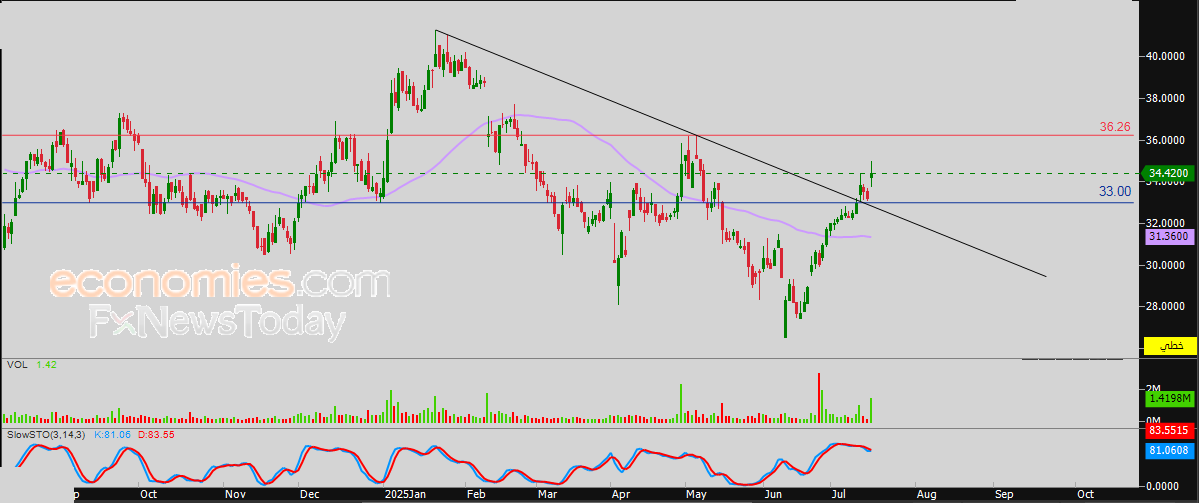Select the Mar label on time axis

[x=546, y=495]
